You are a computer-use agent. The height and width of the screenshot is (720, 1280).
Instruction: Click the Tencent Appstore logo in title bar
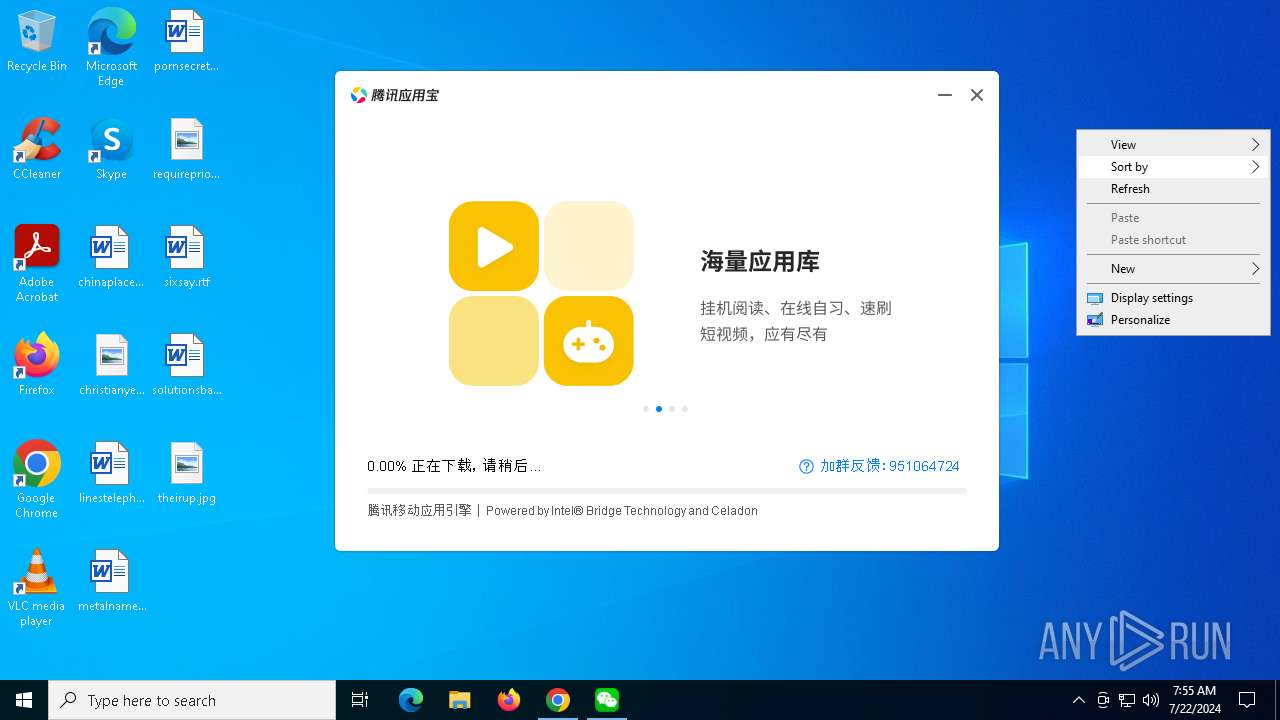click(x=394, y=95)
